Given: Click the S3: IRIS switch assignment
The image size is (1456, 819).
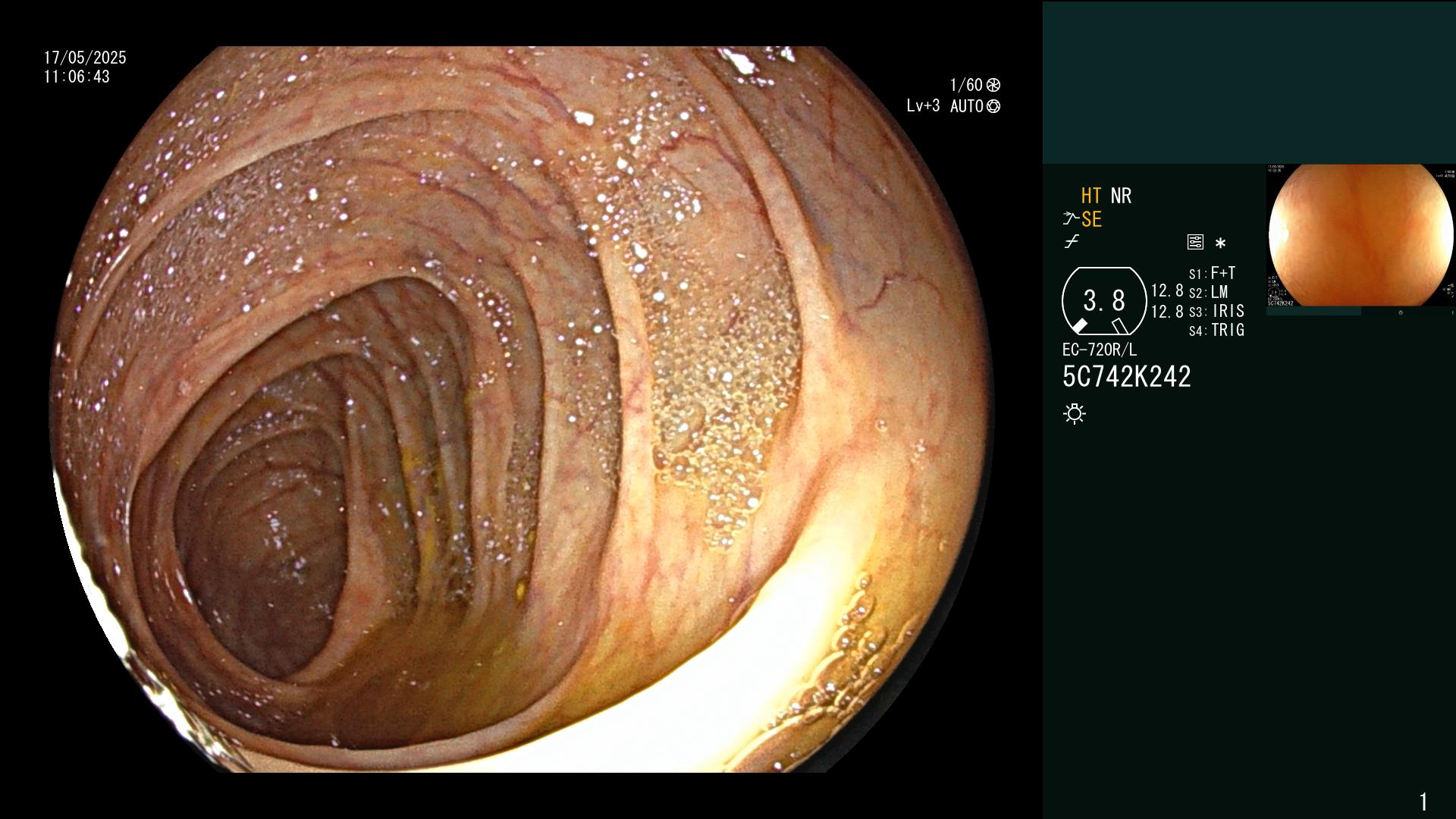Looking at the screenshot, I should [x=1217, y=311].
